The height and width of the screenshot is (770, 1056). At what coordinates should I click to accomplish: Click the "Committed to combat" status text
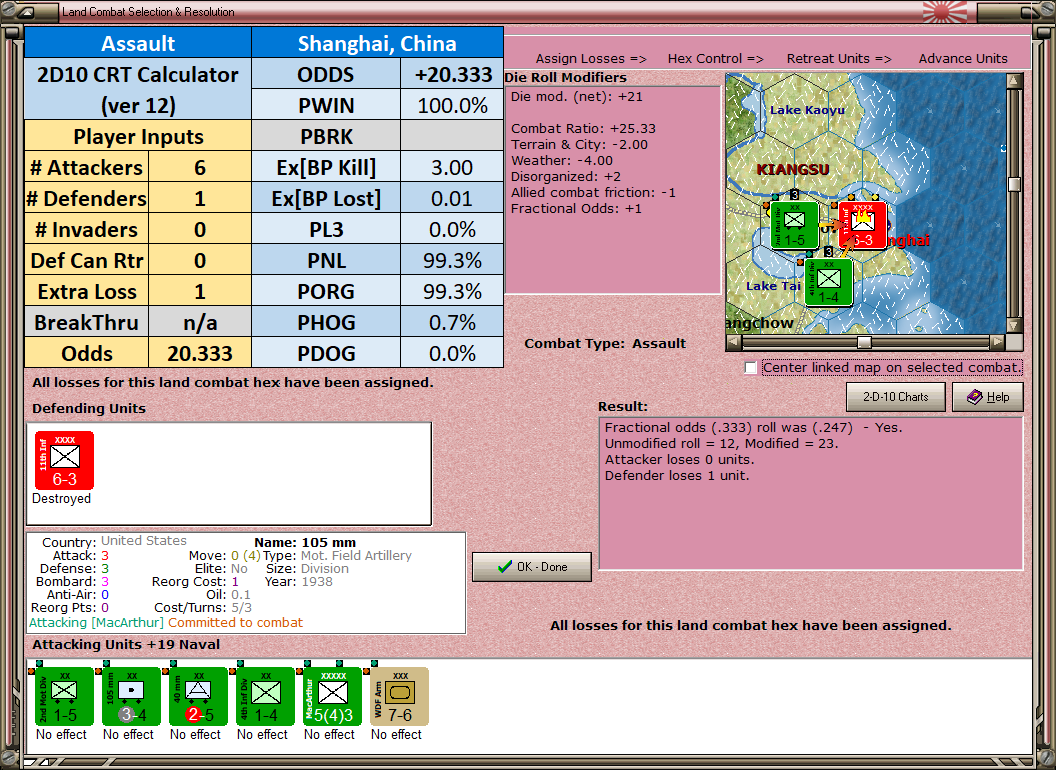click(x=235, y=622)
